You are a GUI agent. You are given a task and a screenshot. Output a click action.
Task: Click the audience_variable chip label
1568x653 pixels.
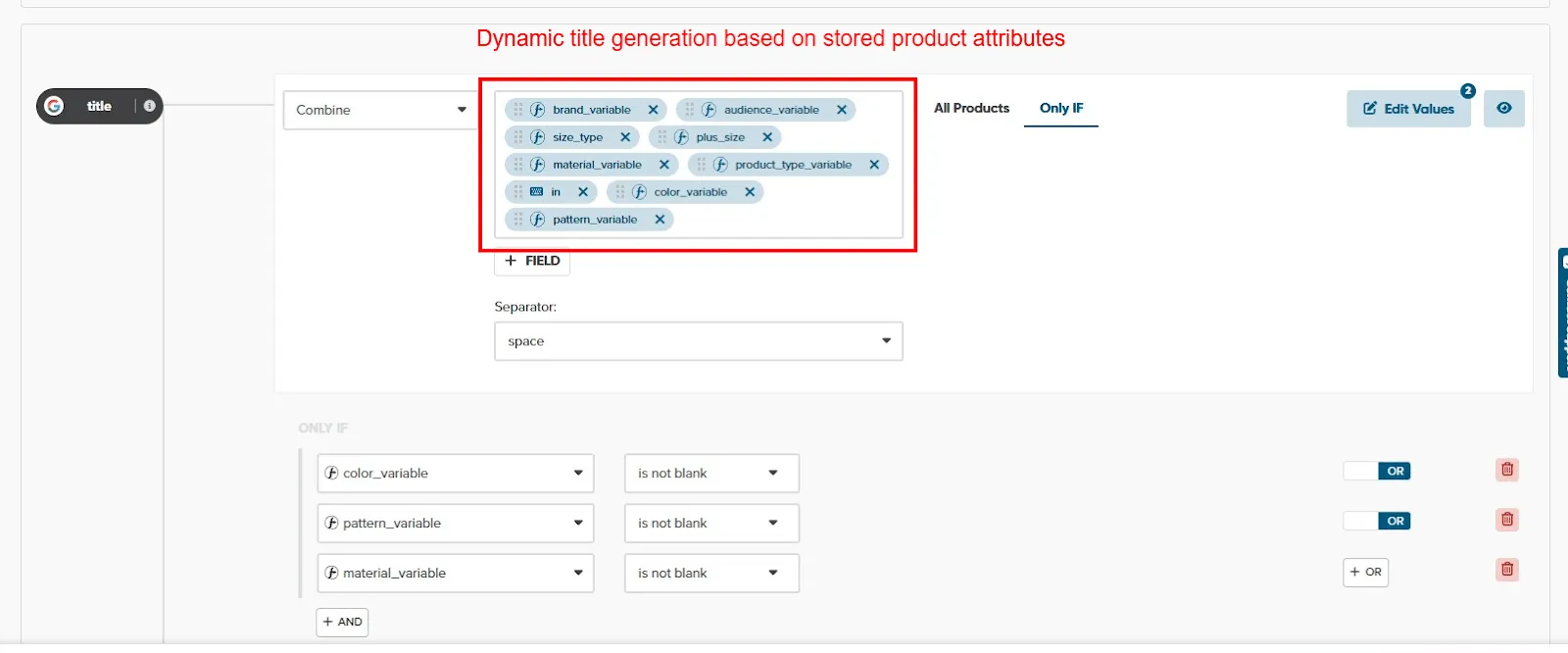click(771, 110)
